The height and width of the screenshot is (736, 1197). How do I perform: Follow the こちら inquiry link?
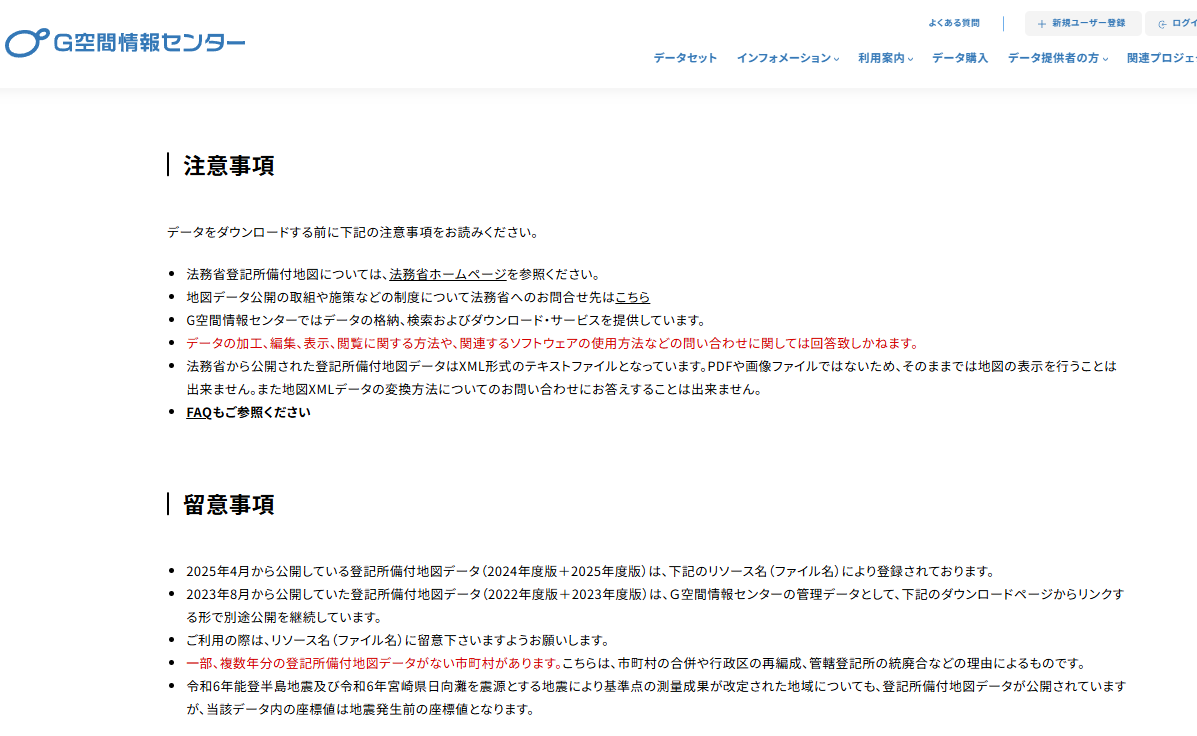632,297
